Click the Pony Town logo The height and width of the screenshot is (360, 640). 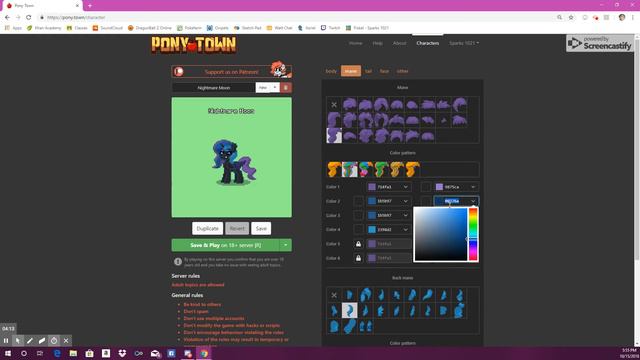(194, 45)
